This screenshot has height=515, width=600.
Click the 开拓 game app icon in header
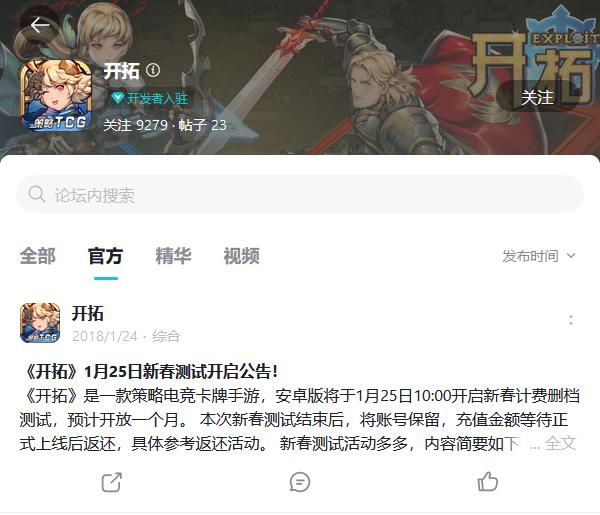[56, 95]
